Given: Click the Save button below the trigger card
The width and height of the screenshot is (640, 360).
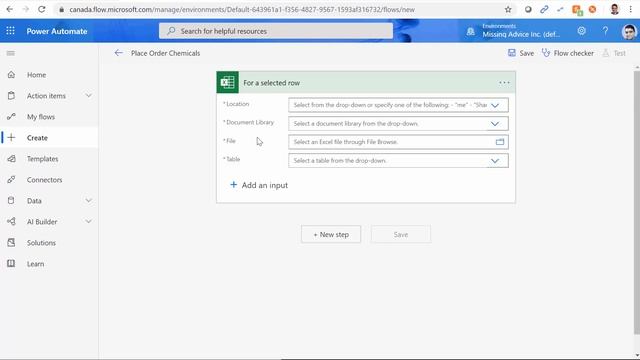Looking at the screenshot, I should [400, 234].
